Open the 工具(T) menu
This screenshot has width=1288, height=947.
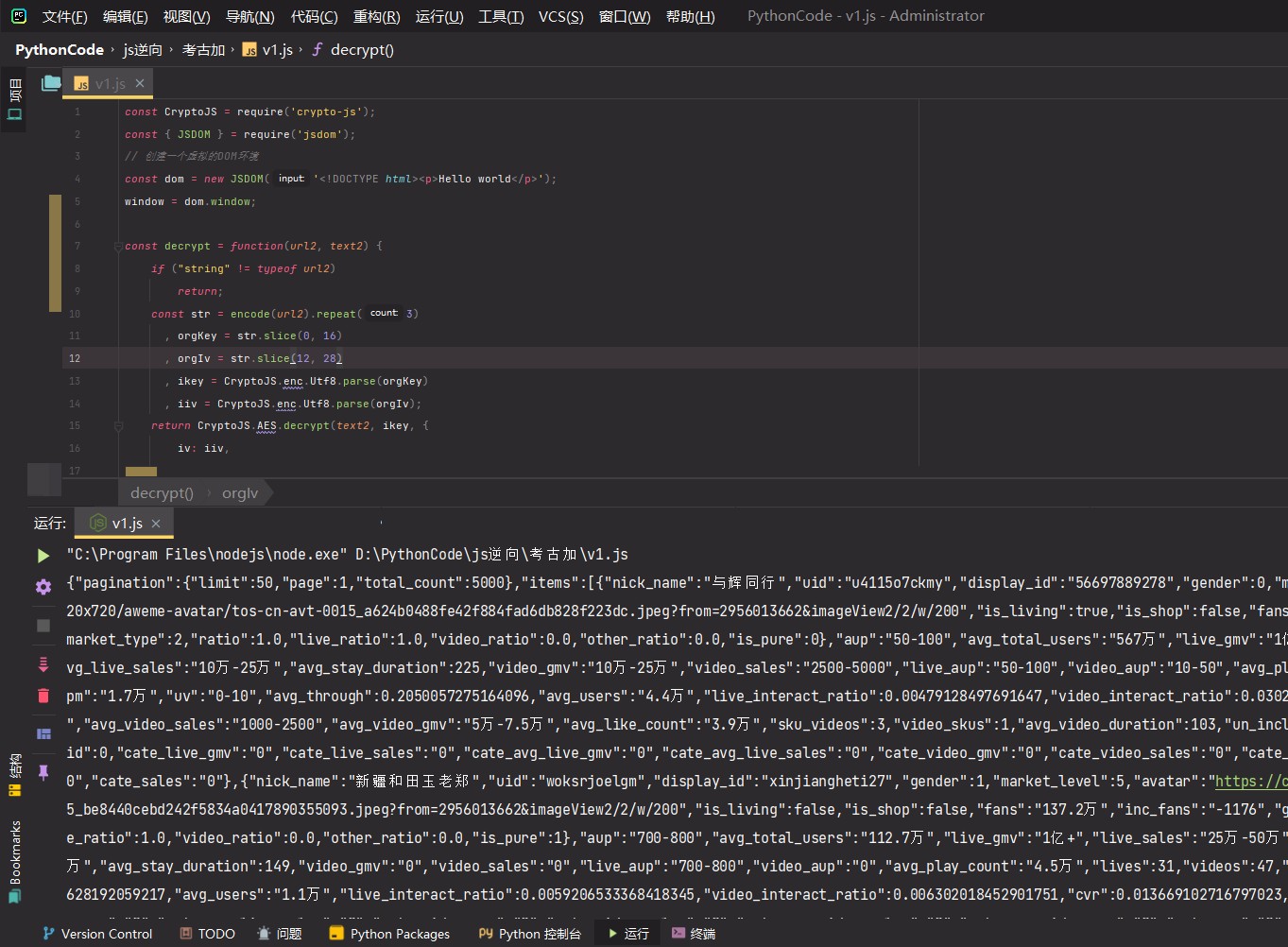pyautogui.click(x=501, y=16)
